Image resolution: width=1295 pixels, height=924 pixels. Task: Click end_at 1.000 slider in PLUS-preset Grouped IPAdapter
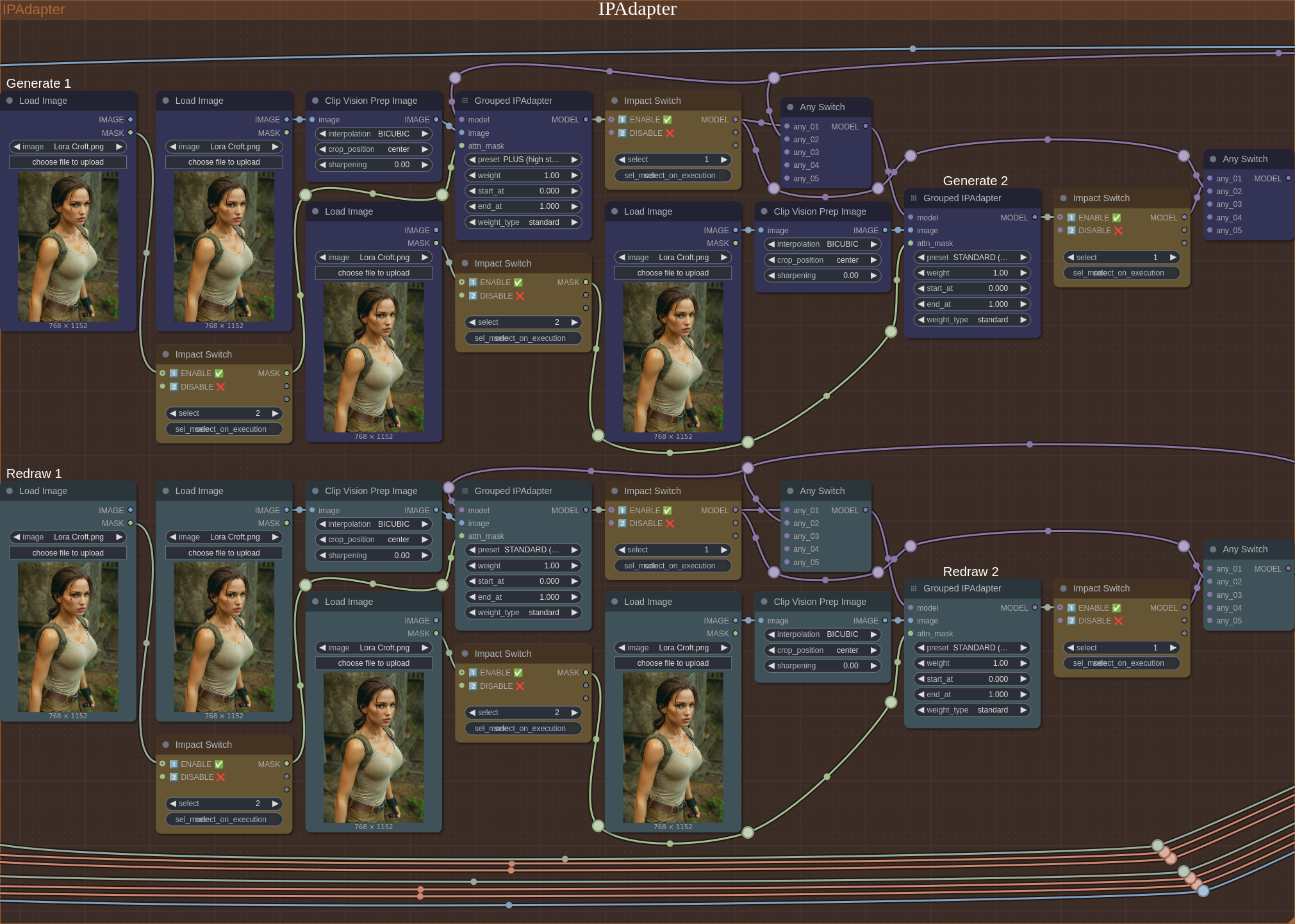pos(523,206)
